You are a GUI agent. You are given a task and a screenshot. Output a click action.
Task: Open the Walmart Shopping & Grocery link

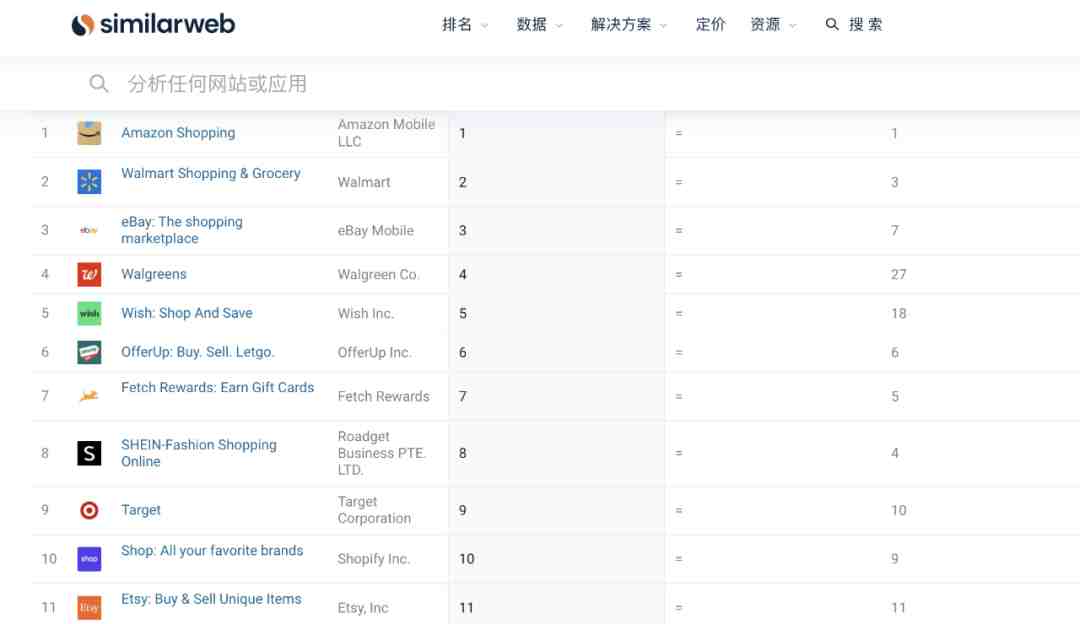(x=211, y=174)
